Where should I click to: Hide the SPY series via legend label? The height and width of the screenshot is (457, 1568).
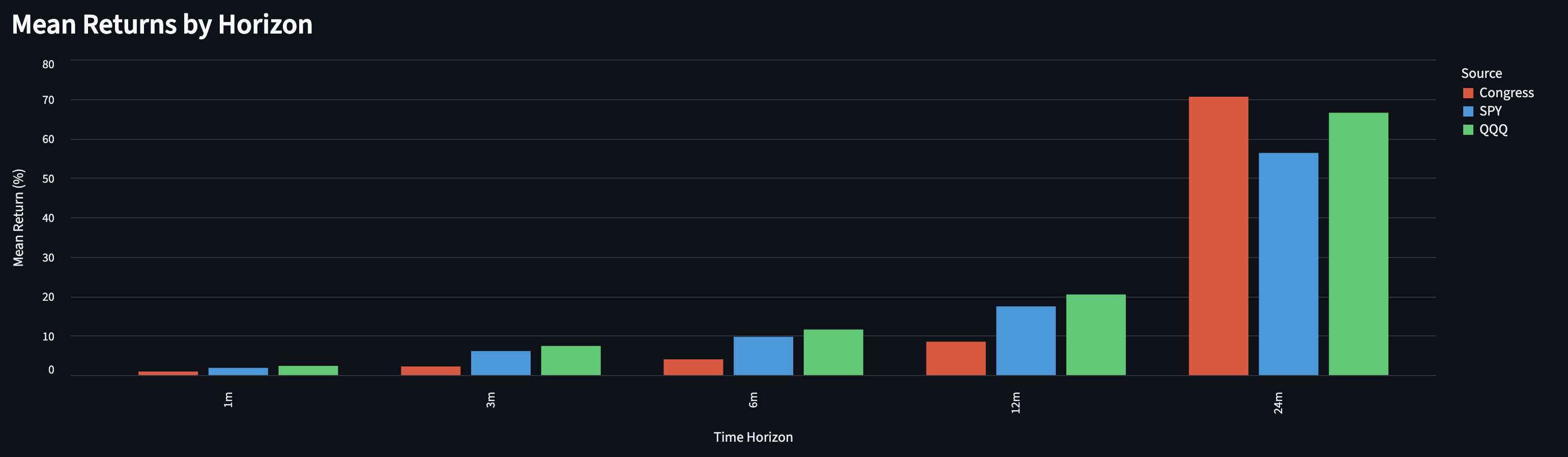(1490, 111)
